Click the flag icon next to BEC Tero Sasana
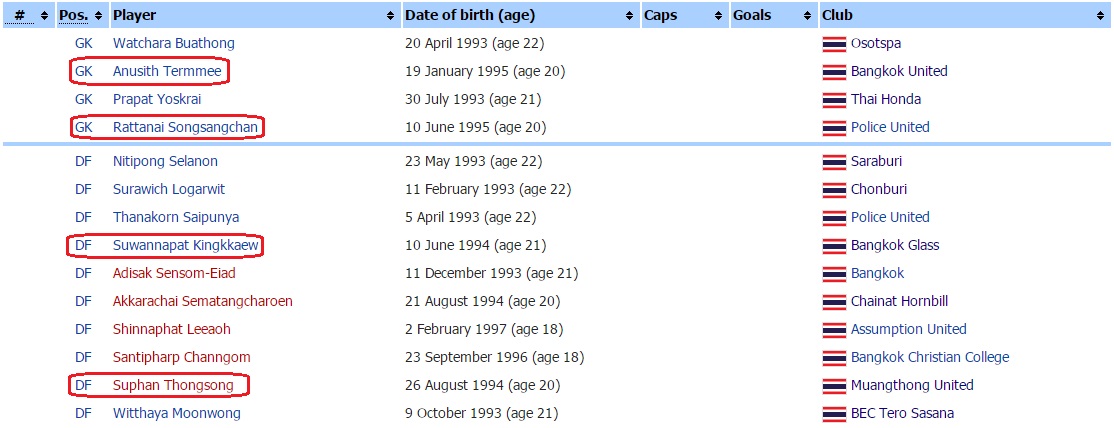Image resolution: width=1114 pixels, height=428 pixels. pyautogui.click(x=834, y=414)
